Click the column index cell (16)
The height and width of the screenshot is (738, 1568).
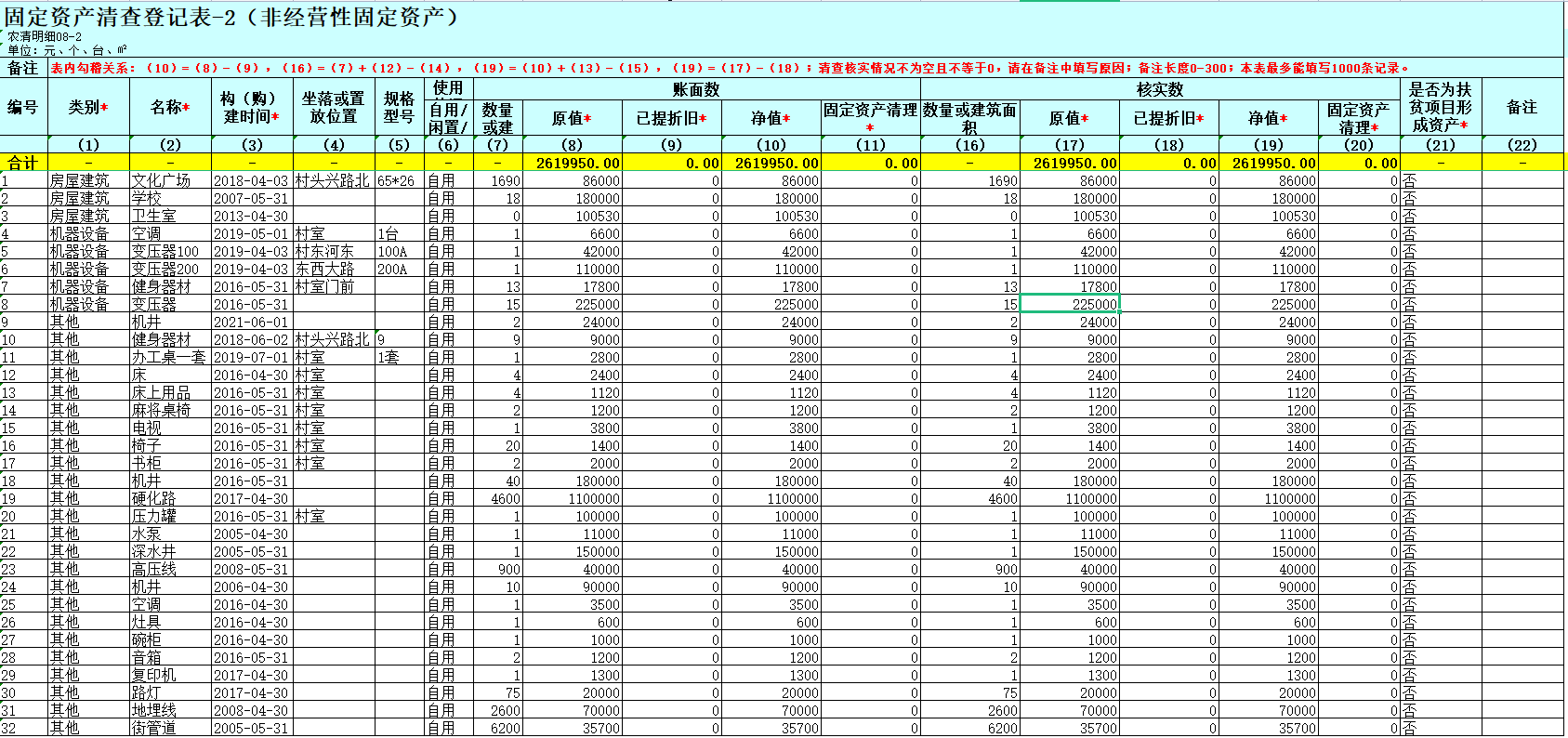pos(969,145)
